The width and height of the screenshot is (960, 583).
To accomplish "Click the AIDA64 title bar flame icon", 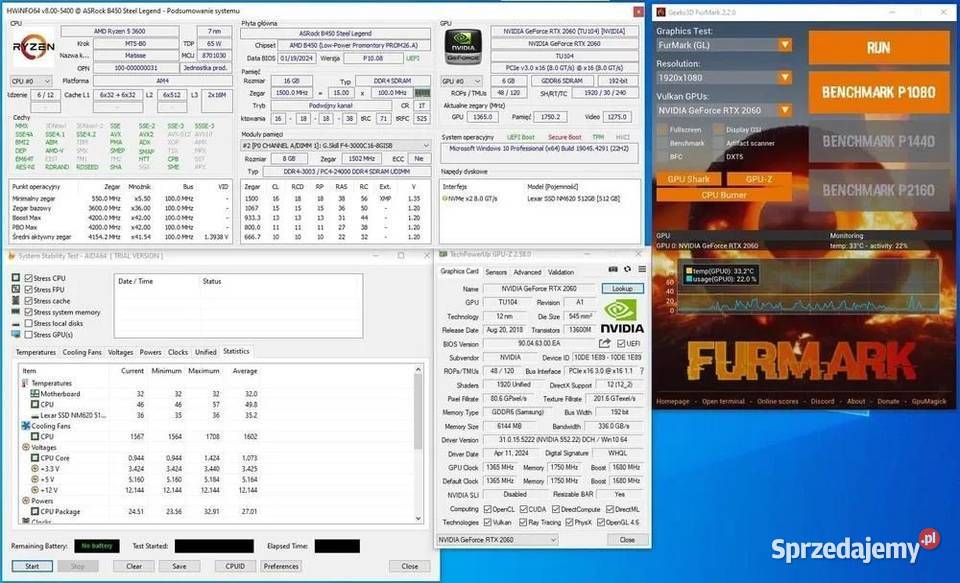I will (x=11, y=255).
